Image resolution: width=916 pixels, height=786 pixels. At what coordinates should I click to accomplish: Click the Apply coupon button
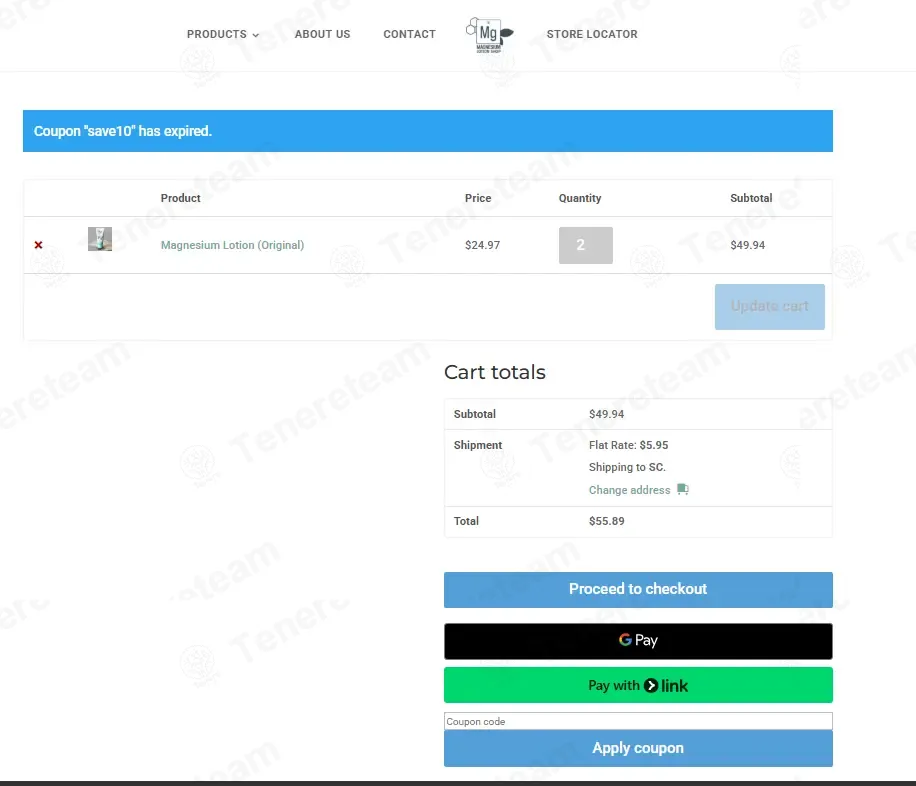pos(638,749)
